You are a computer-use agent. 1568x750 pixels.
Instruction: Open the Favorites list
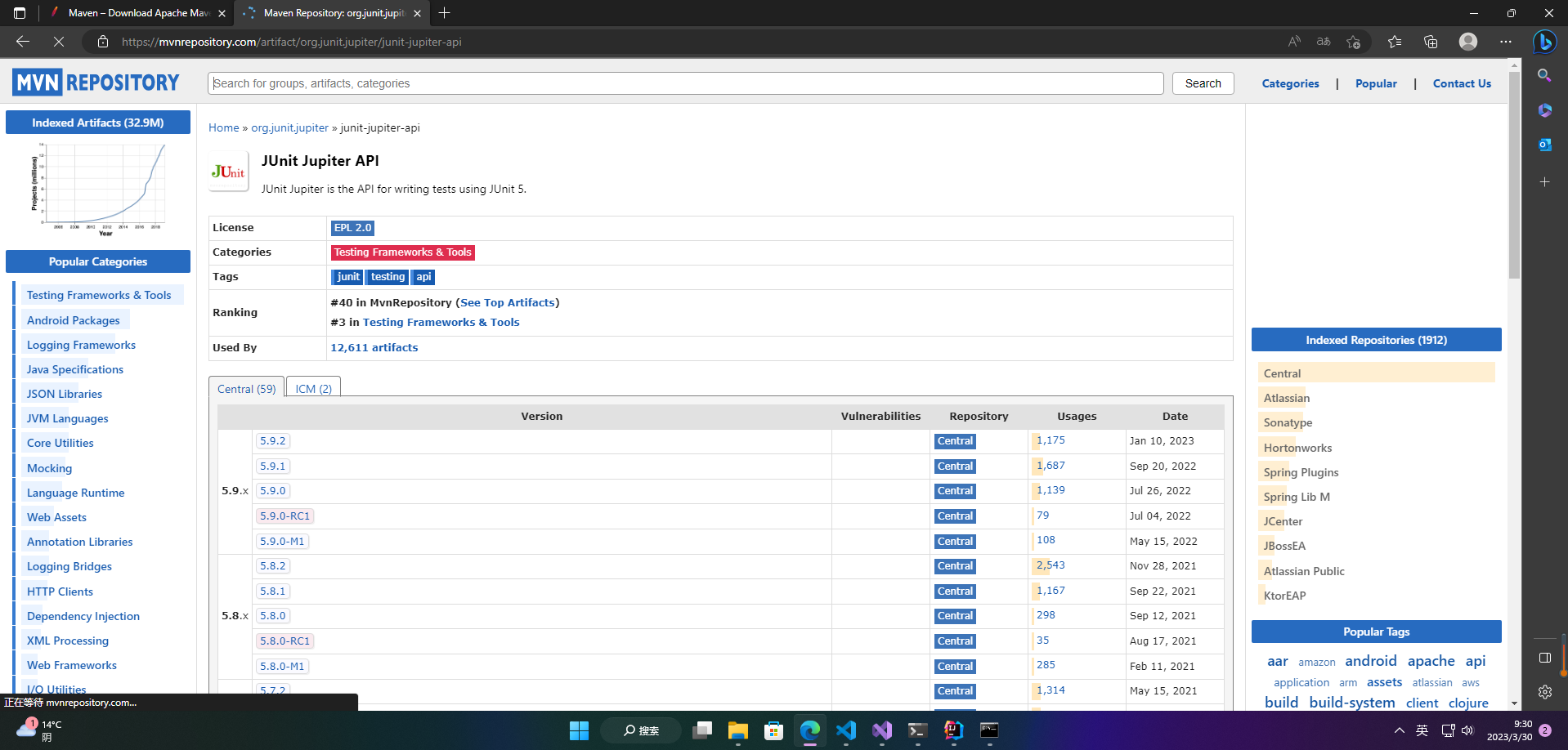tap(1395, 42)
